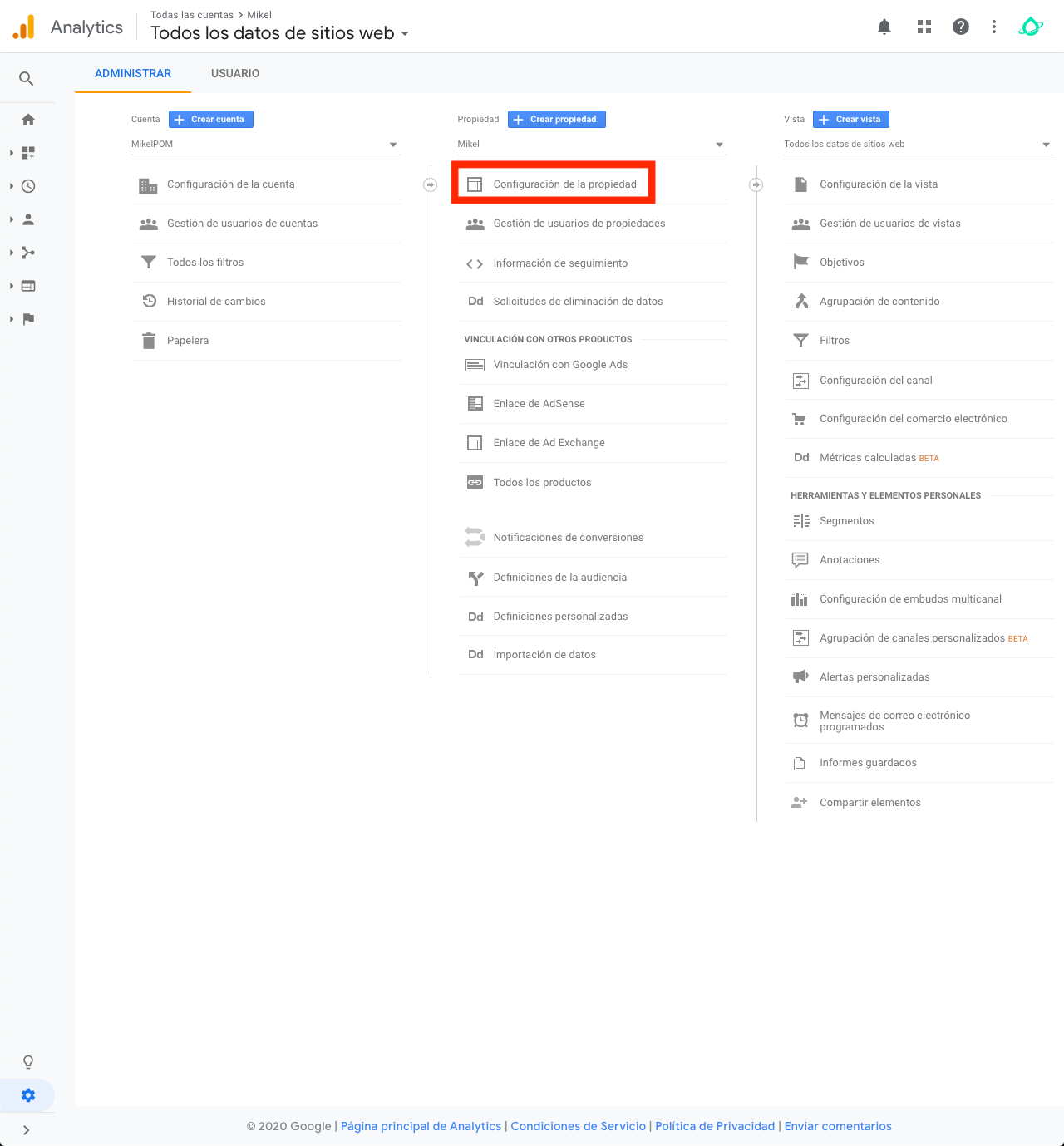Click the Home icon in the left sidebar
The width and height of the screenshot is (1064, 1146).
pyautogui.click(x=27, y=119)
